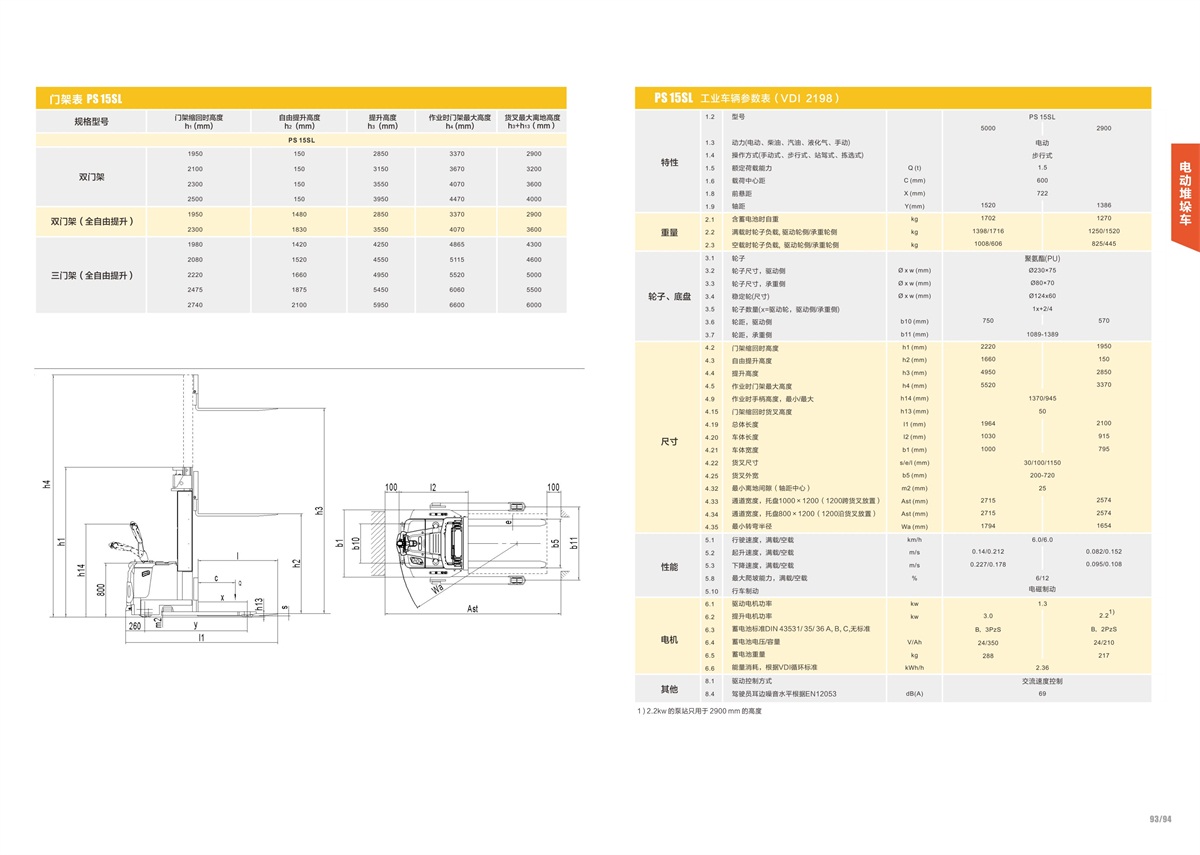Select the value 'Ø230×75'
This screenshot has height=855, width=1200.
tap(1042, 271)
